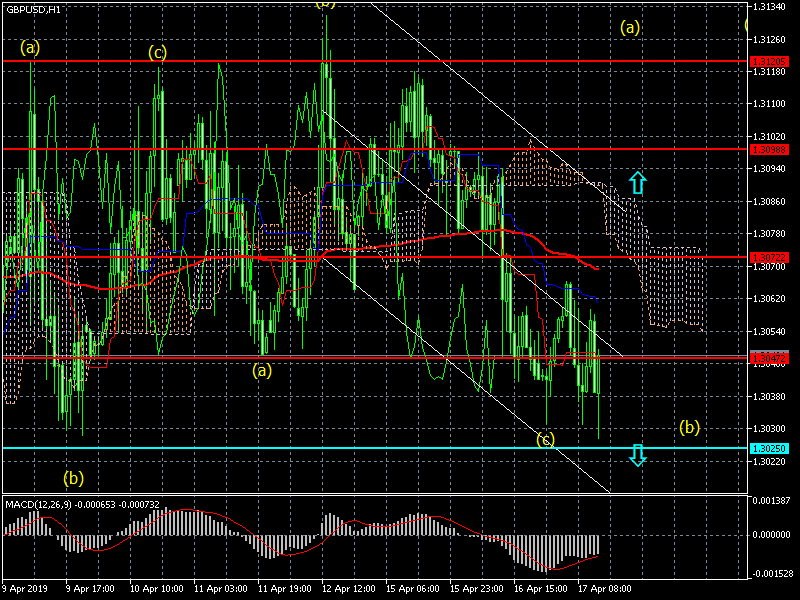The height and width of the screenshot is (600, 800).
Task: Click the 17 Apr 08:00 time axis label
Action: pyautogui.click(x=603, y=589)
